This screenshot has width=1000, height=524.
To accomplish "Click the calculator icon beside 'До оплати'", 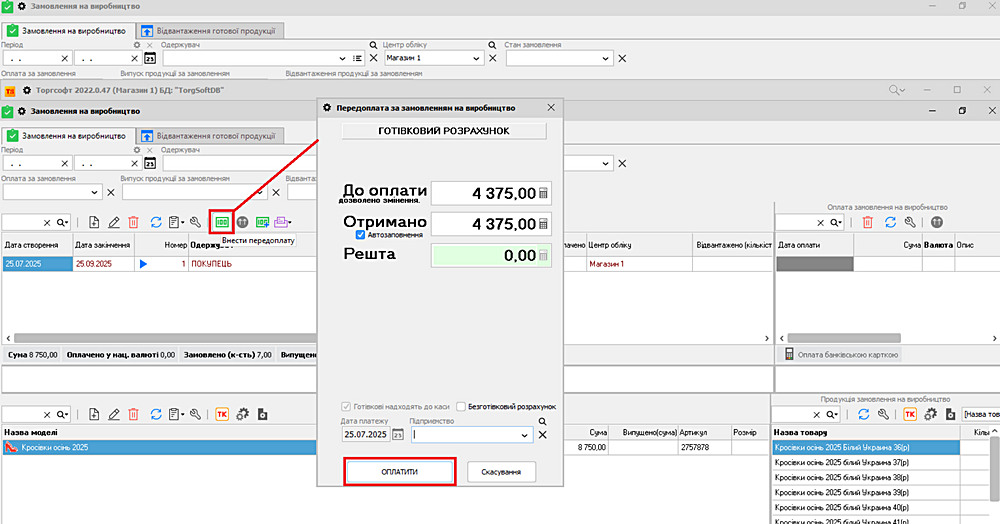I will pyautogui.click(x=544, y=194).
